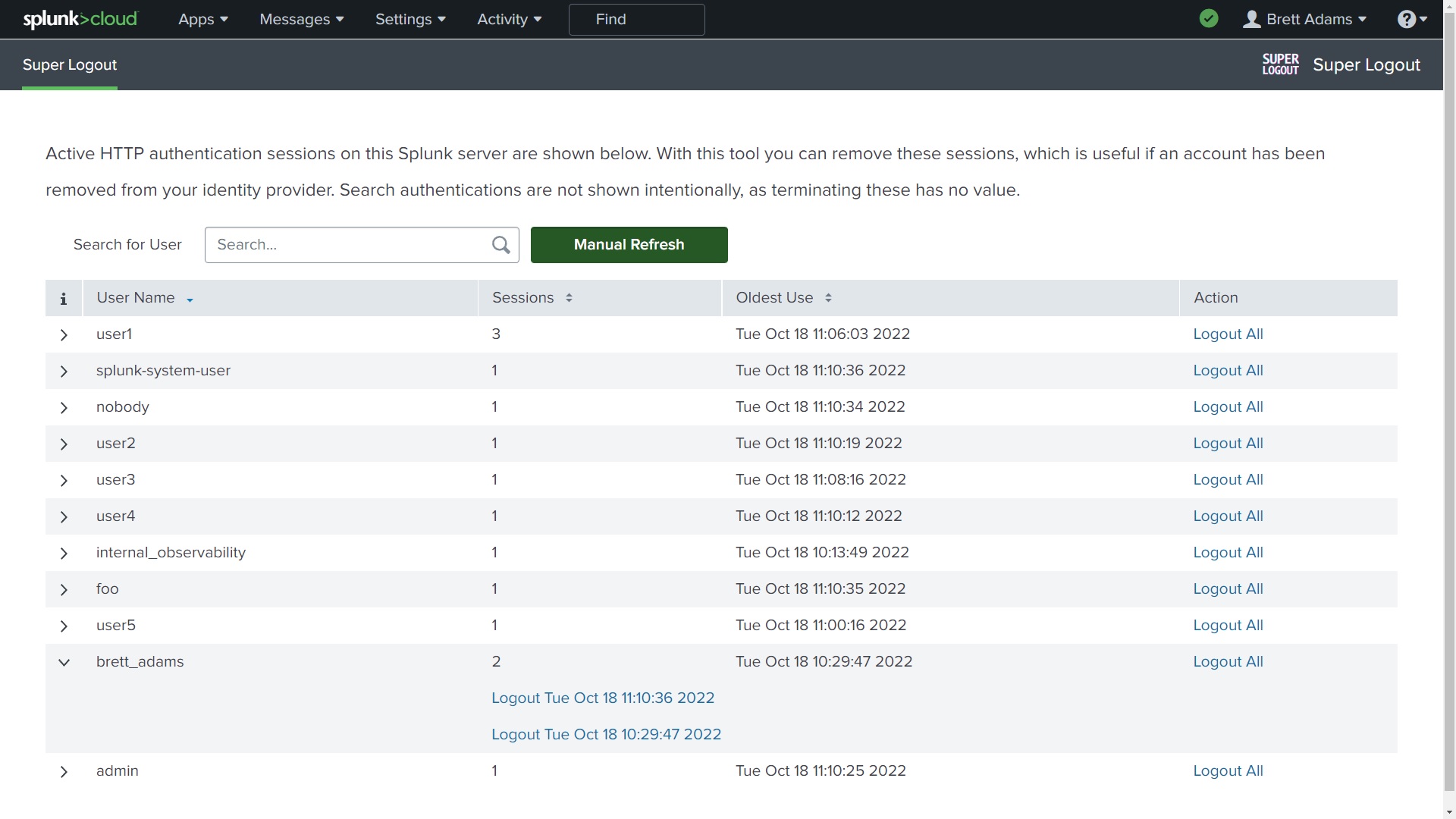Viewport: 1456px width, 819px height.
Task: Click the Manual Refresh button
Action: coord(629,244)
